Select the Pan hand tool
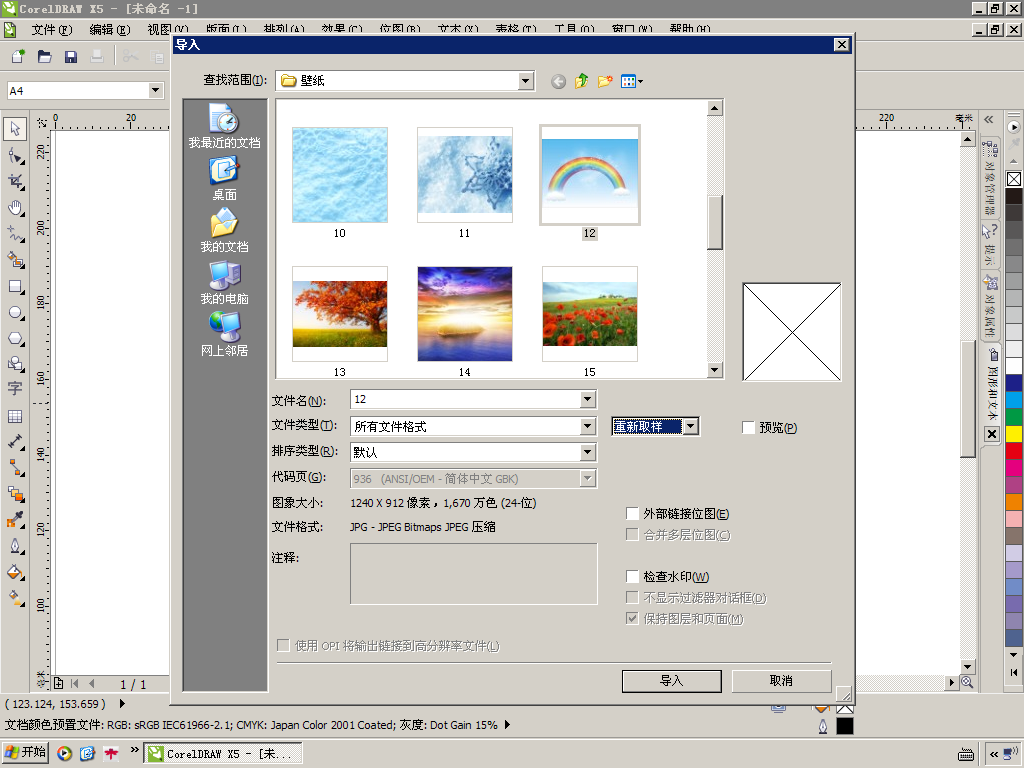 (15, 208)
